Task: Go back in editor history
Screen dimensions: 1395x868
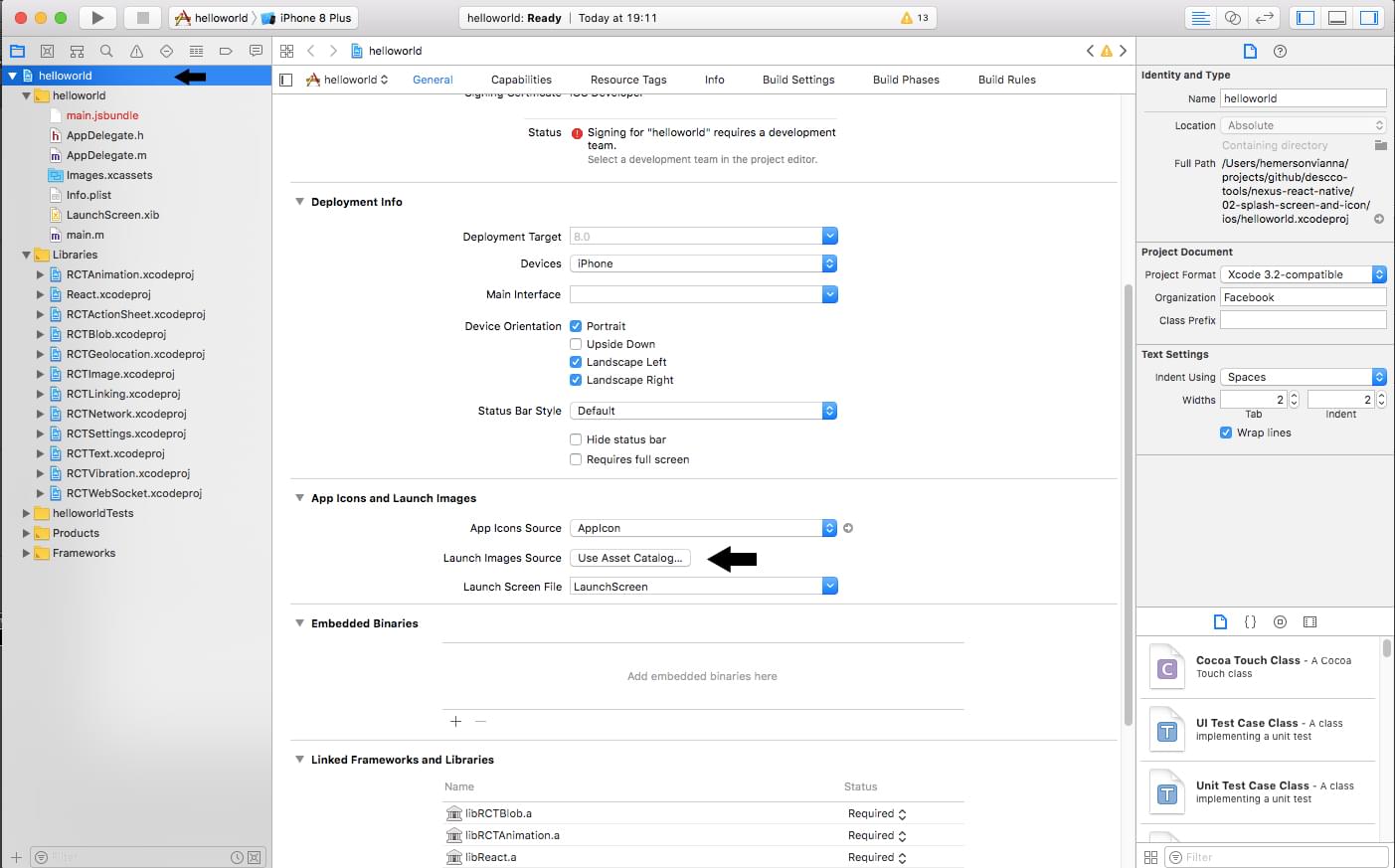Action: pyautogui.click(x=310, y=51)
